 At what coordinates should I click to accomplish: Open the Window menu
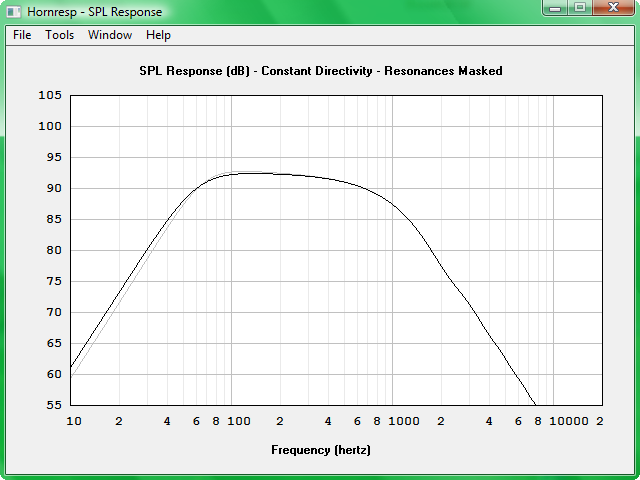pos(110,35)
